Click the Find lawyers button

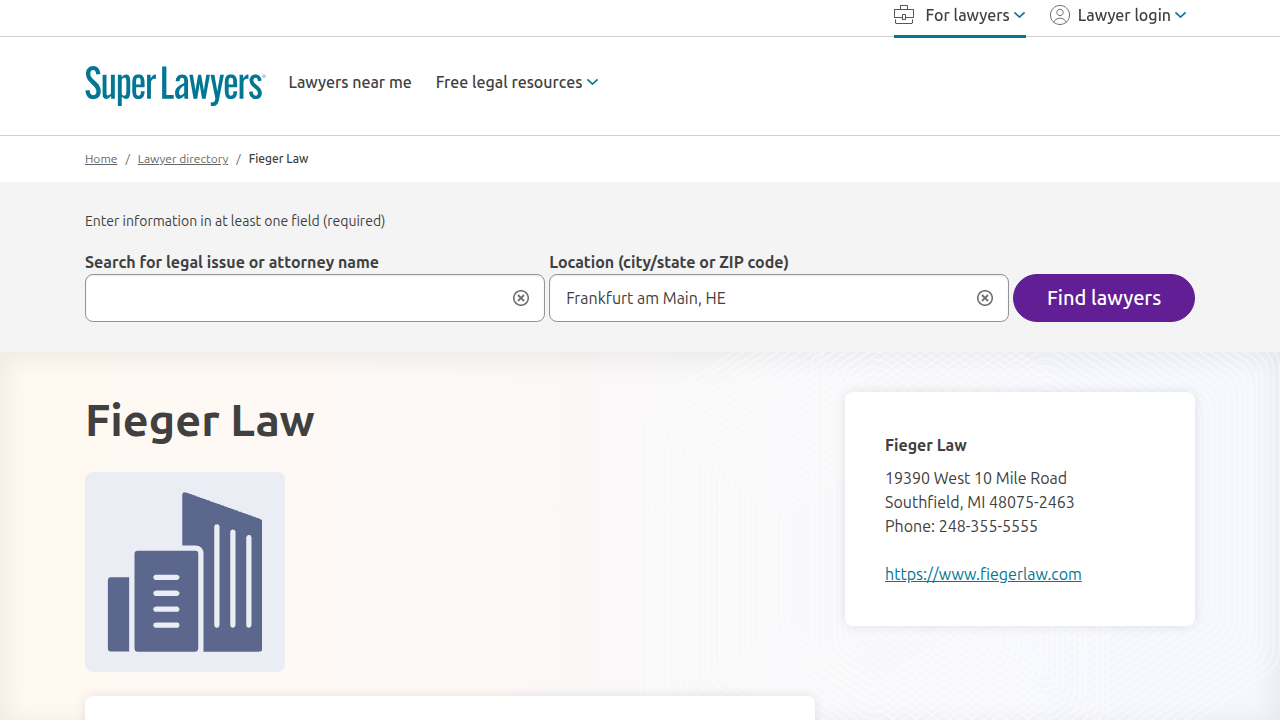pos(1104,298)
